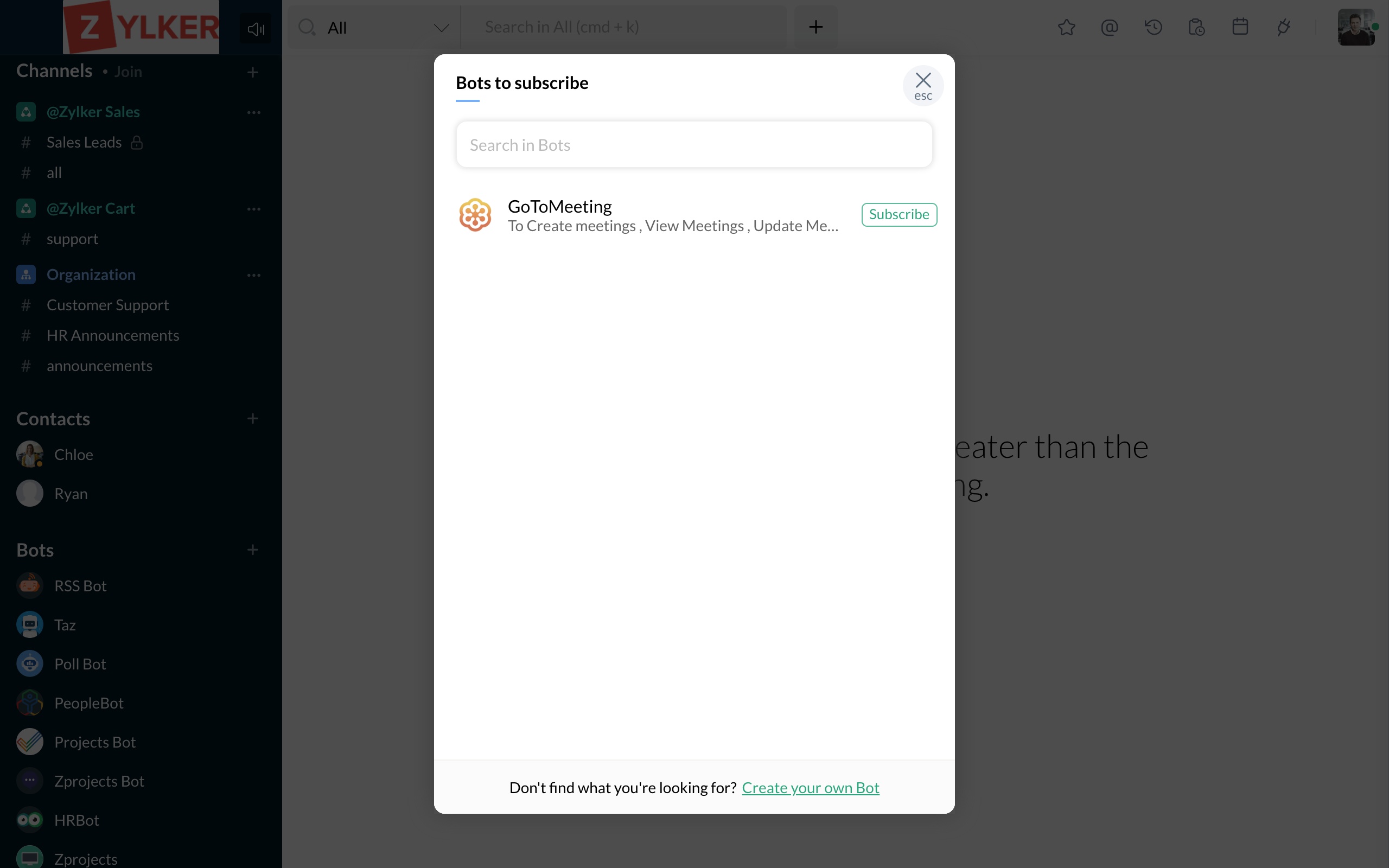Open chat with Ryan
The image size is (1389, 868).
point(71,494)
